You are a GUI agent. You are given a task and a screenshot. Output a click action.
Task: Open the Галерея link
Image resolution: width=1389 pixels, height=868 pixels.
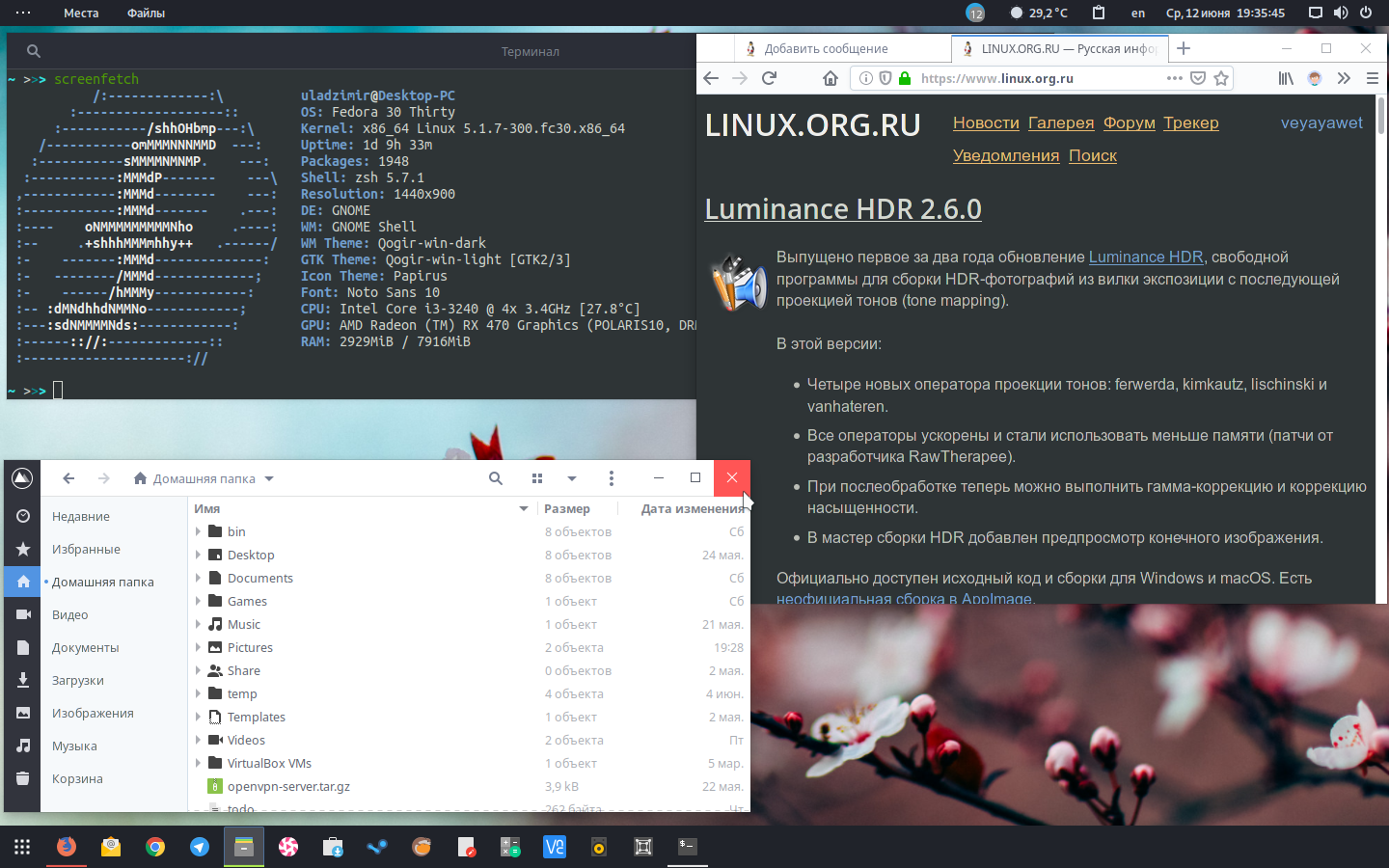coord(1061,122)
